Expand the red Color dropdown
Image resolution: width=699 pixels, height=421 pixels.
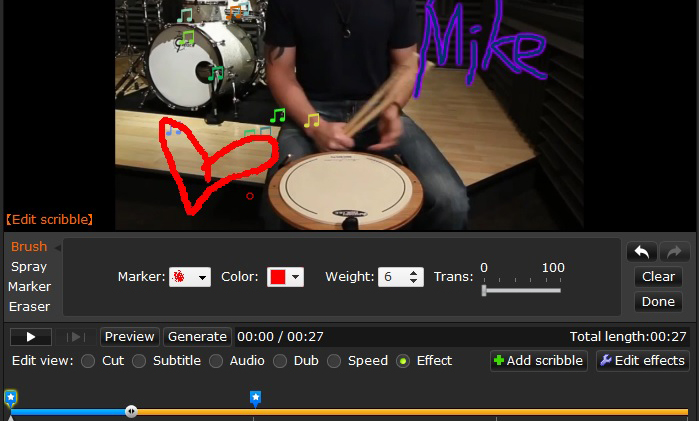(285, 277)
